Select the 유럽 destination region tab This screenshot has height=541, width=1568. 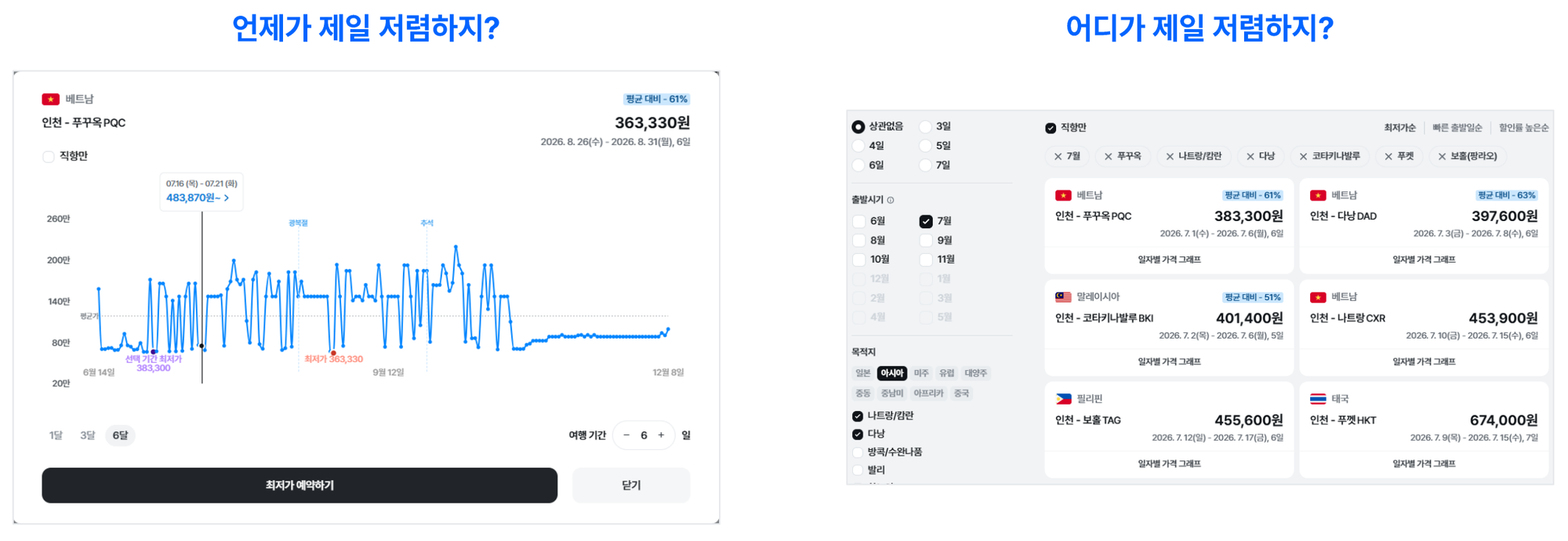click(947, 373)
